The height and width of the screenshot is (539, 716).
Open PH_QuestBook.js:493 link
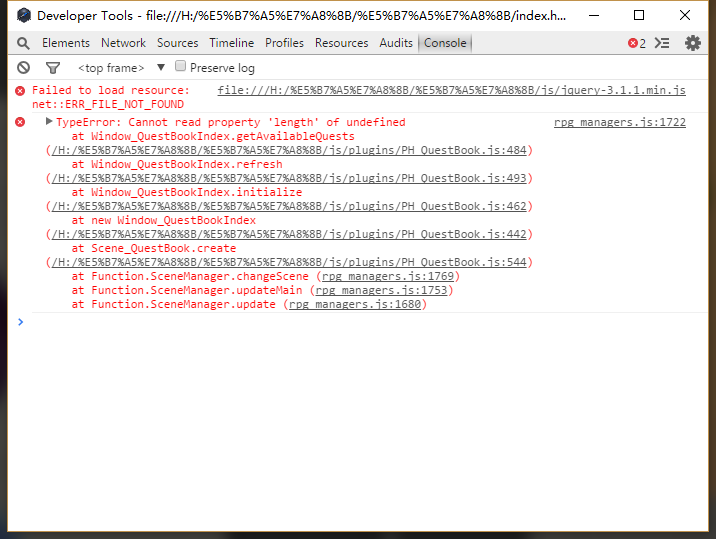pos(289,178)
